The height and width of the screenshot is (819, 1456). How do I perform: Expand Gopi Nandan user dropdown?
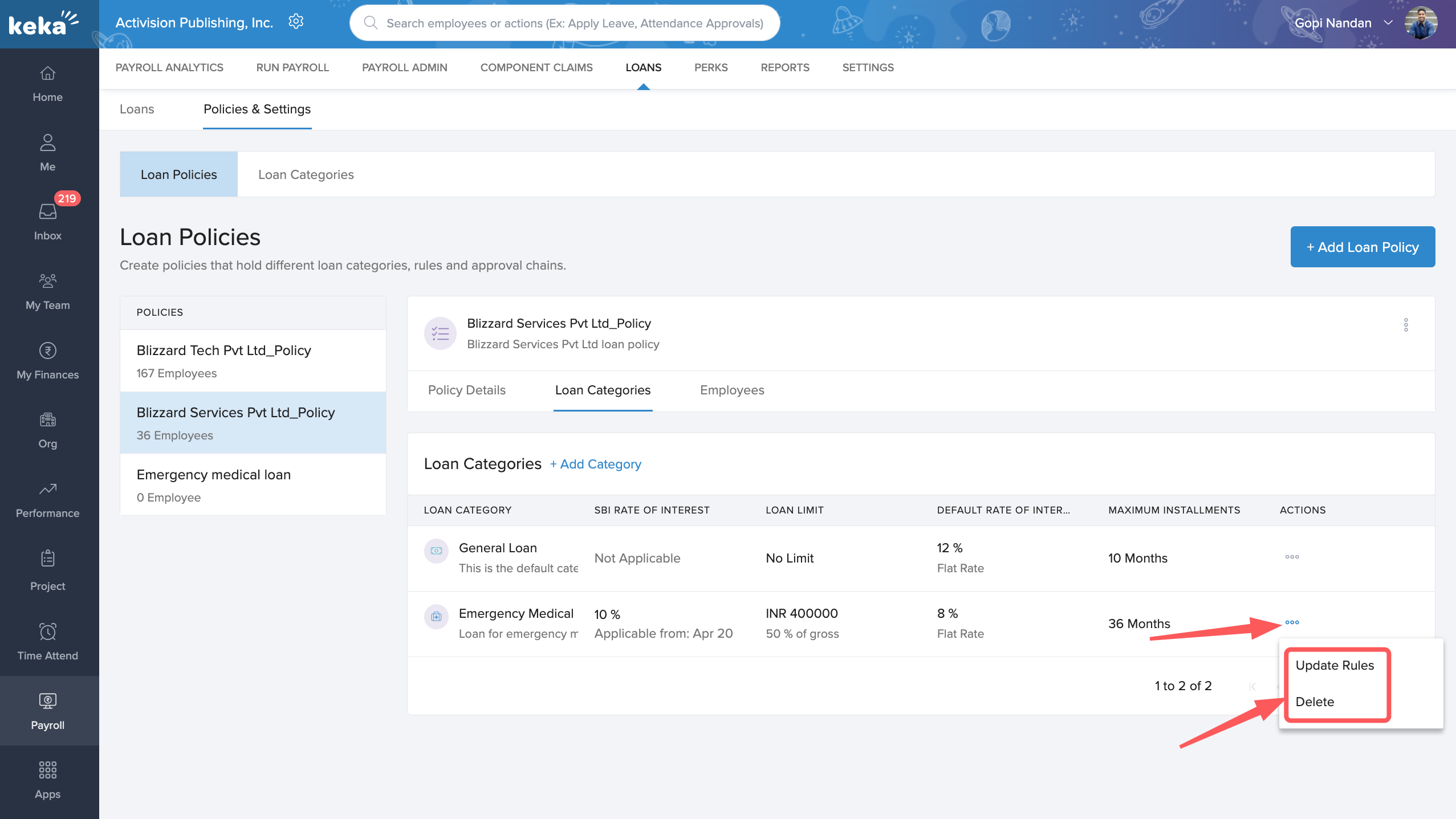coord(1388,23)
